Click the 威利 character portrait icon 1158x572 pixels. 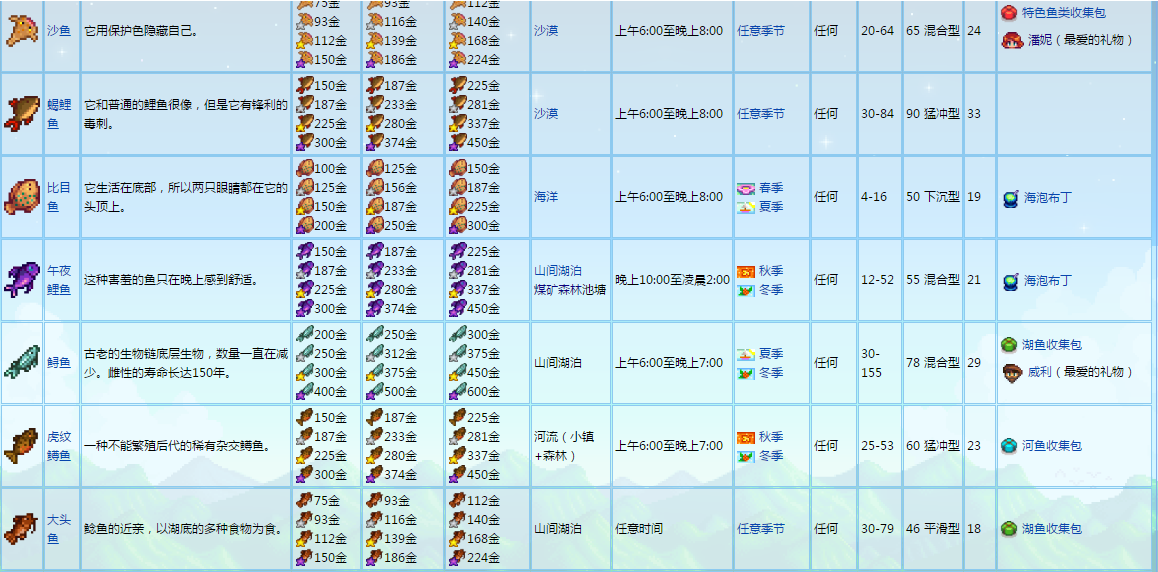1011,372
